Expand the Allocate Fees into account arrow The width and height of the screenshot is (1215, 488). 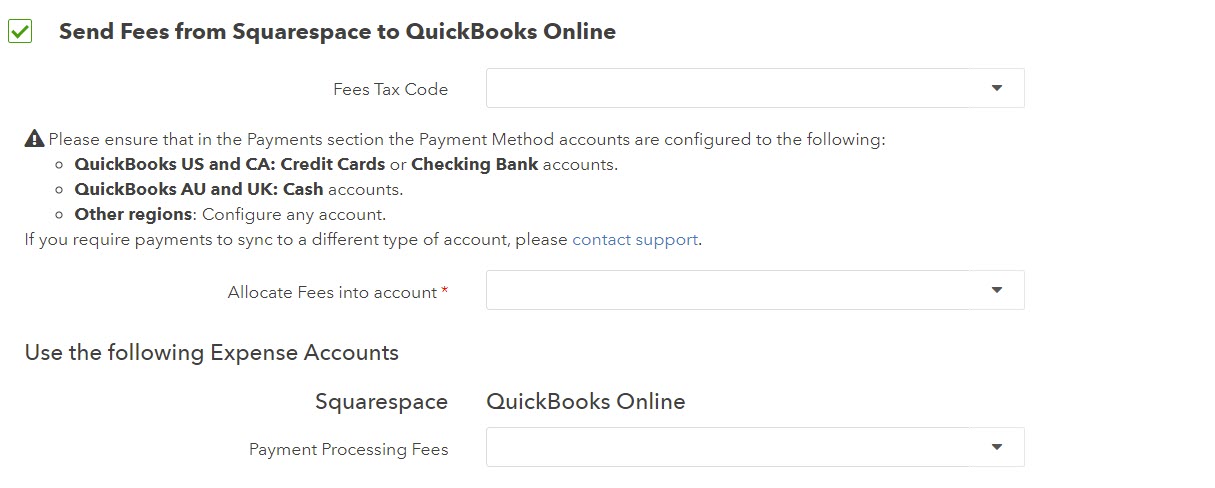pos(996,290)
